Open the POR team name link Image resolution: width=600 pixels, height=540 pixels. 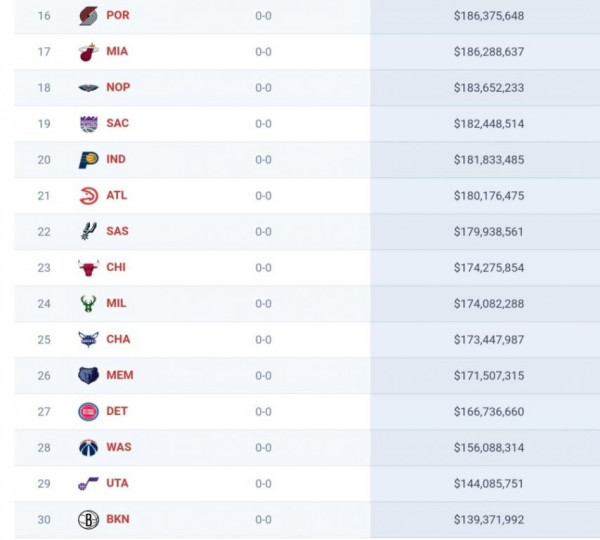(118, 16)
